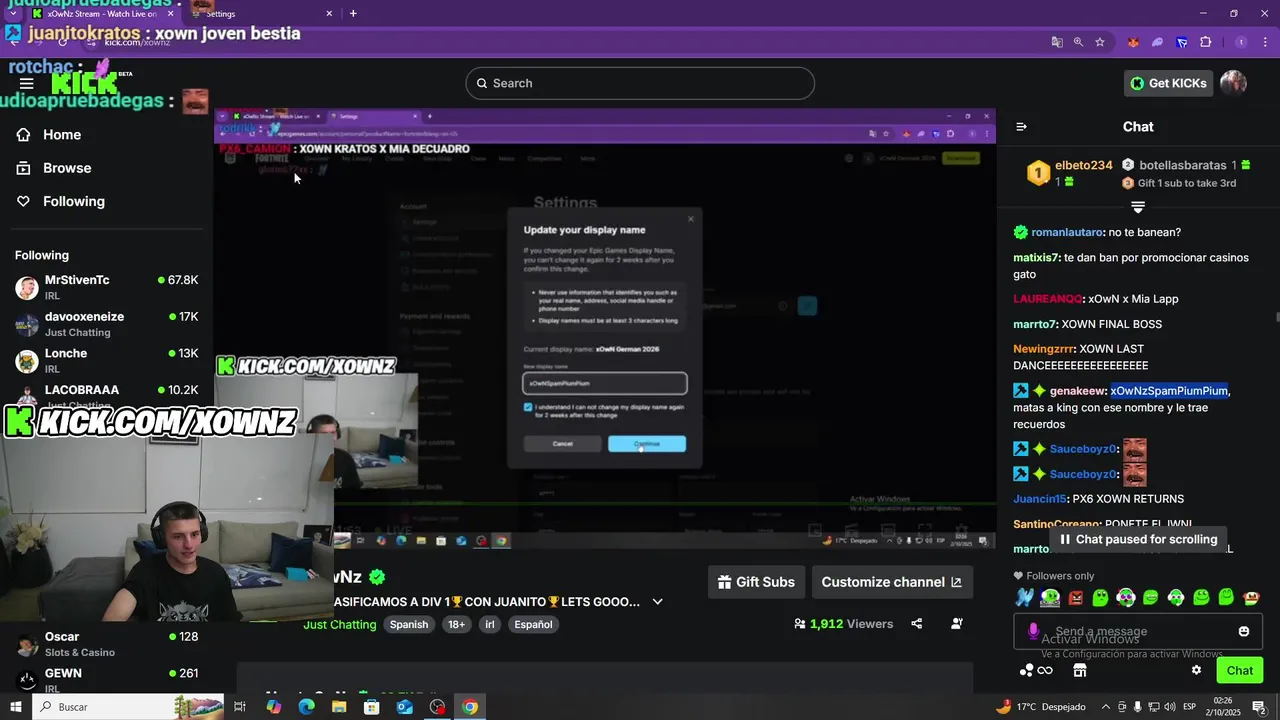Click the Gift Subs button
The width and height of the screenshot is (1280, 720).
click(756, 582)
